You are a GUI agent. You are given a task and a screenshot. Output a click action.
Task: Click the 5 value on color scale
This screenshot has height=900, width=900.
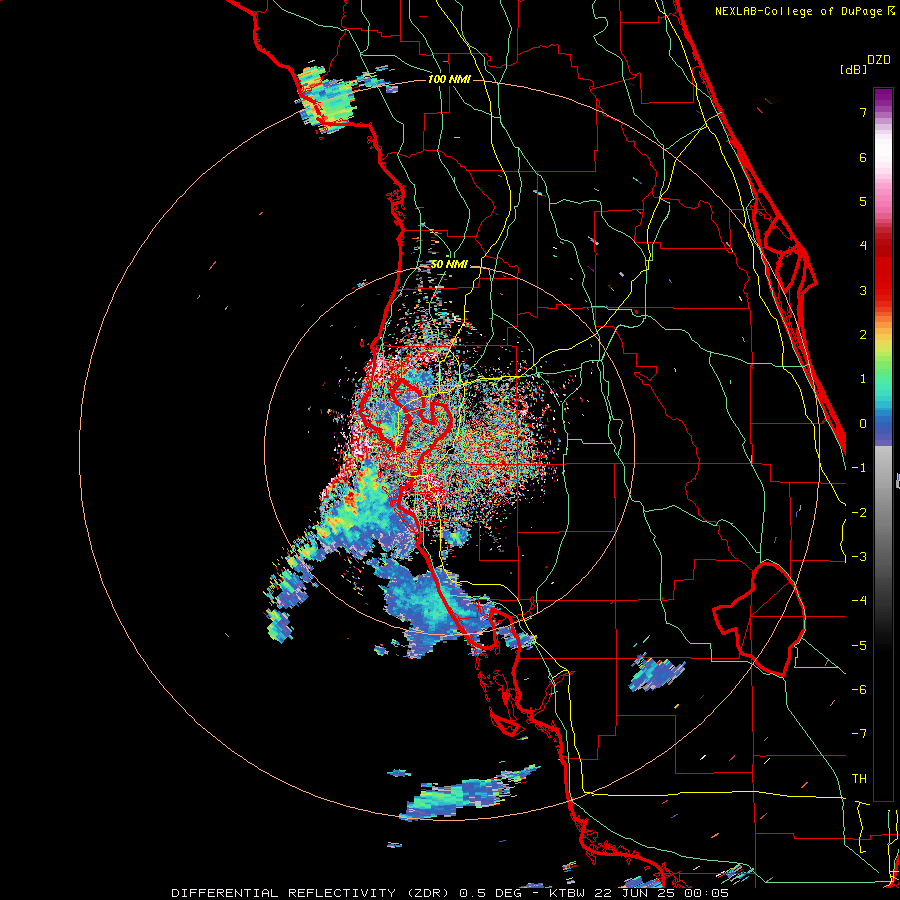pos(863,201)
